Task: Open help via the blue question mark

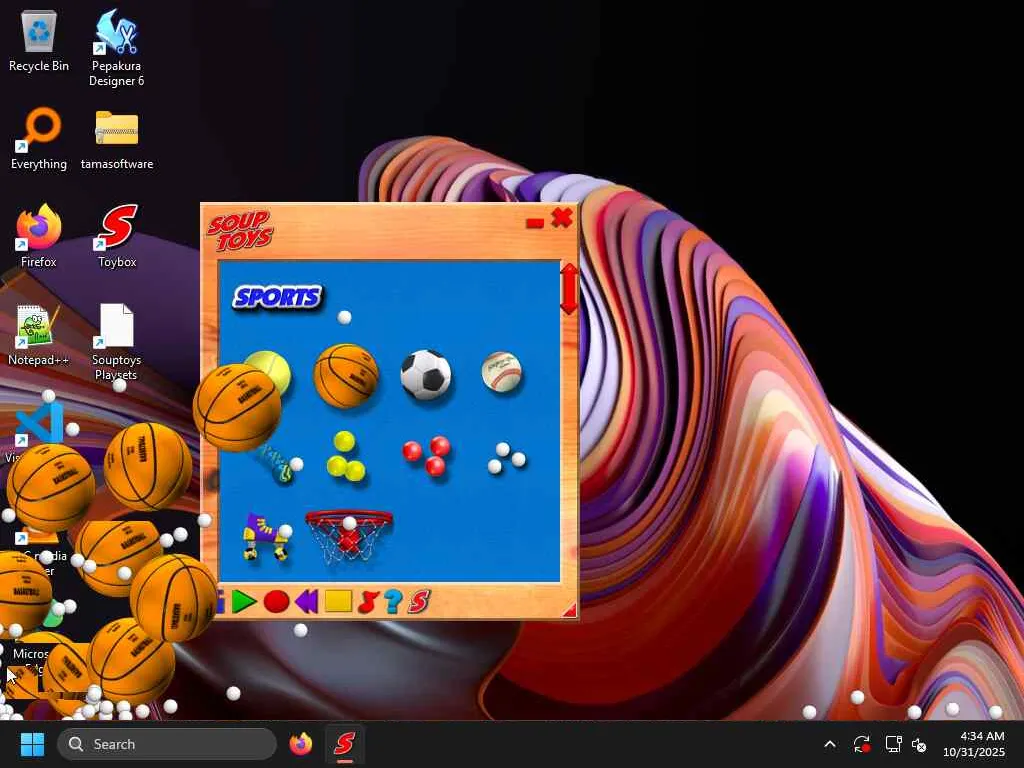Action: pyautogui.click(x=393, y=601)
